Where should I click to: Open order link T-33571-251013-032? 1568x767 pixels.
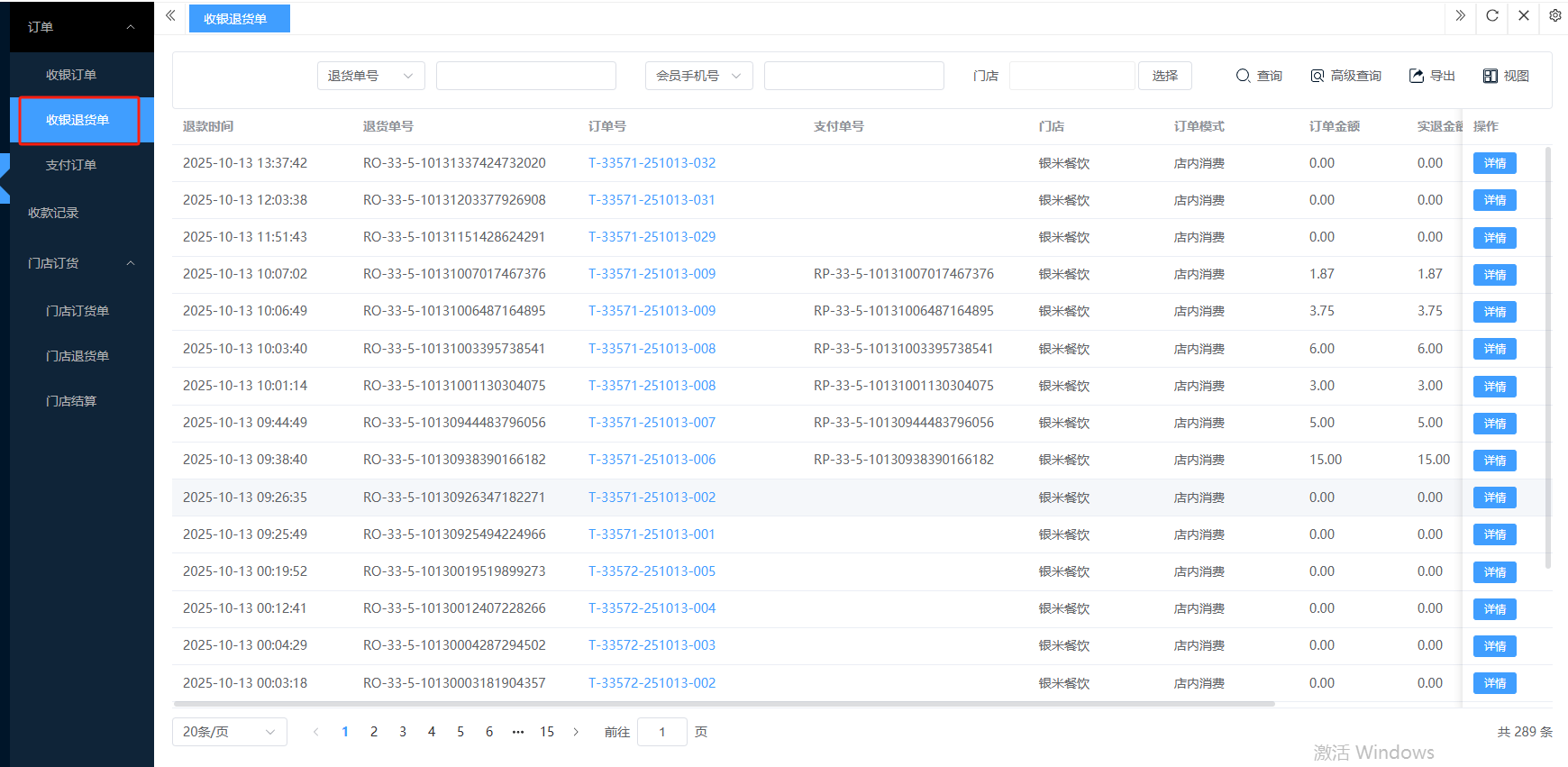point(652,163)
